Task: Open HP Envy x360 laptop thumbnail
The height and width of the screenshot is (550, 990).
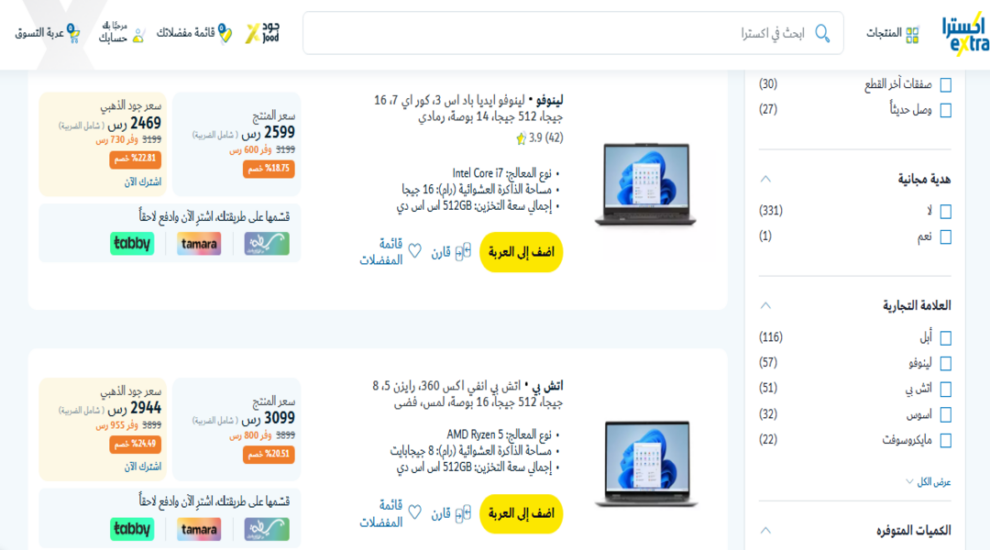Action: coord(646,463)
